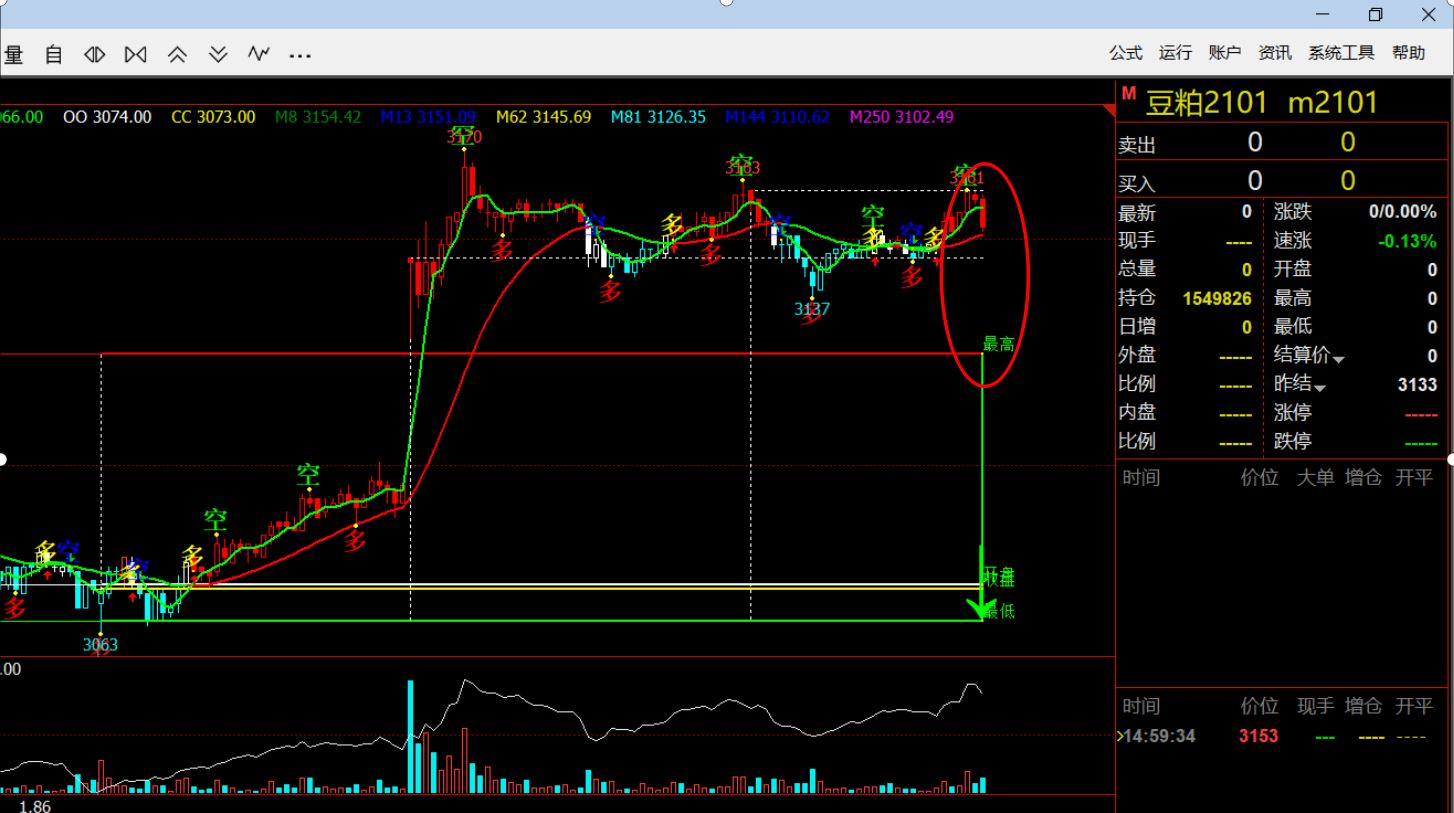Click the 量 (volume) toolbar icon
The height and width of the screenshot is (813, 1454).
click(x=13, y=55)
